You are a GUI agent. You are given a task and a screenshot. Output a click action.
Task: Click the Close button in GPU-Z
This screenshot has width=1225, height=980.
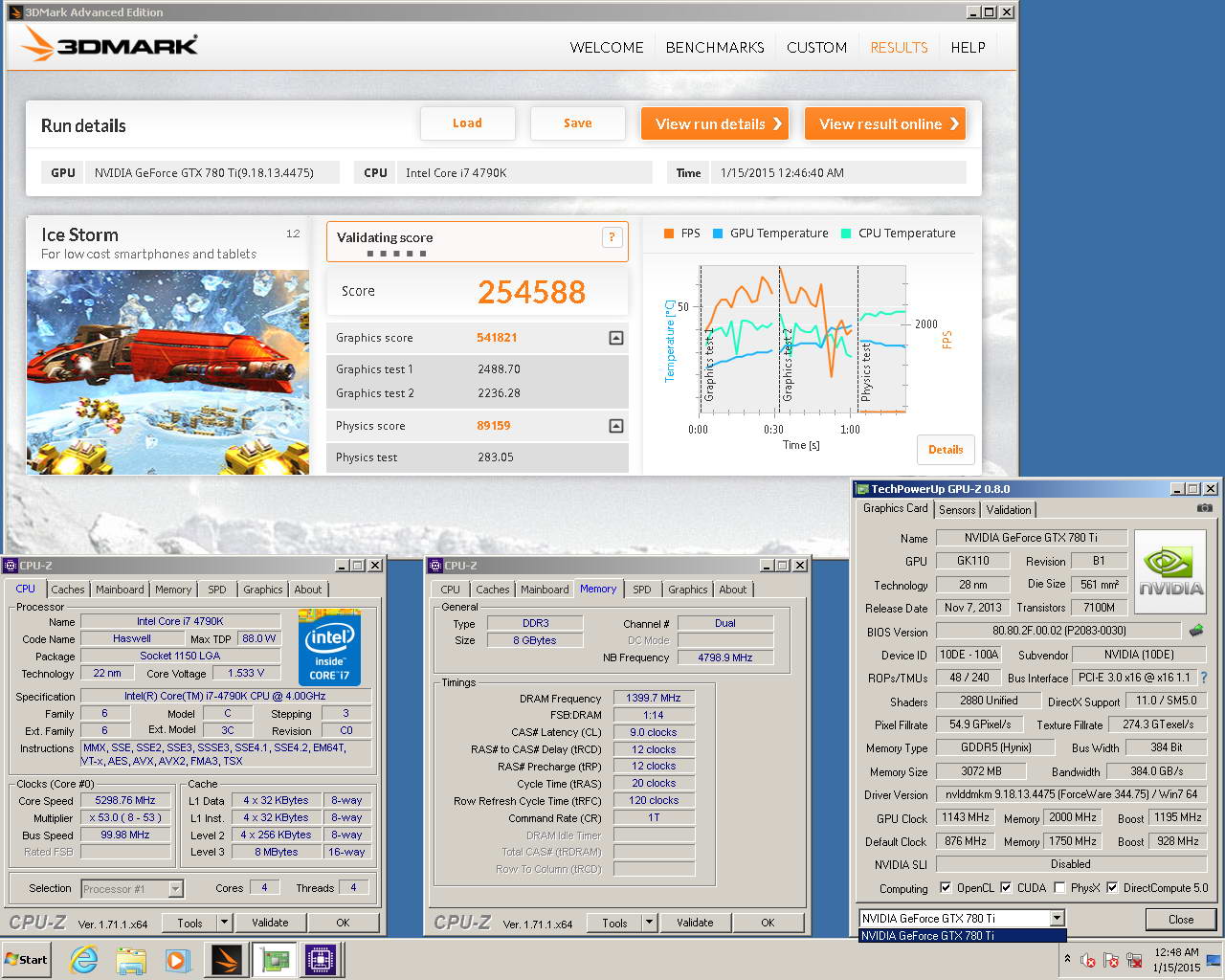(x=1181, y=920)
